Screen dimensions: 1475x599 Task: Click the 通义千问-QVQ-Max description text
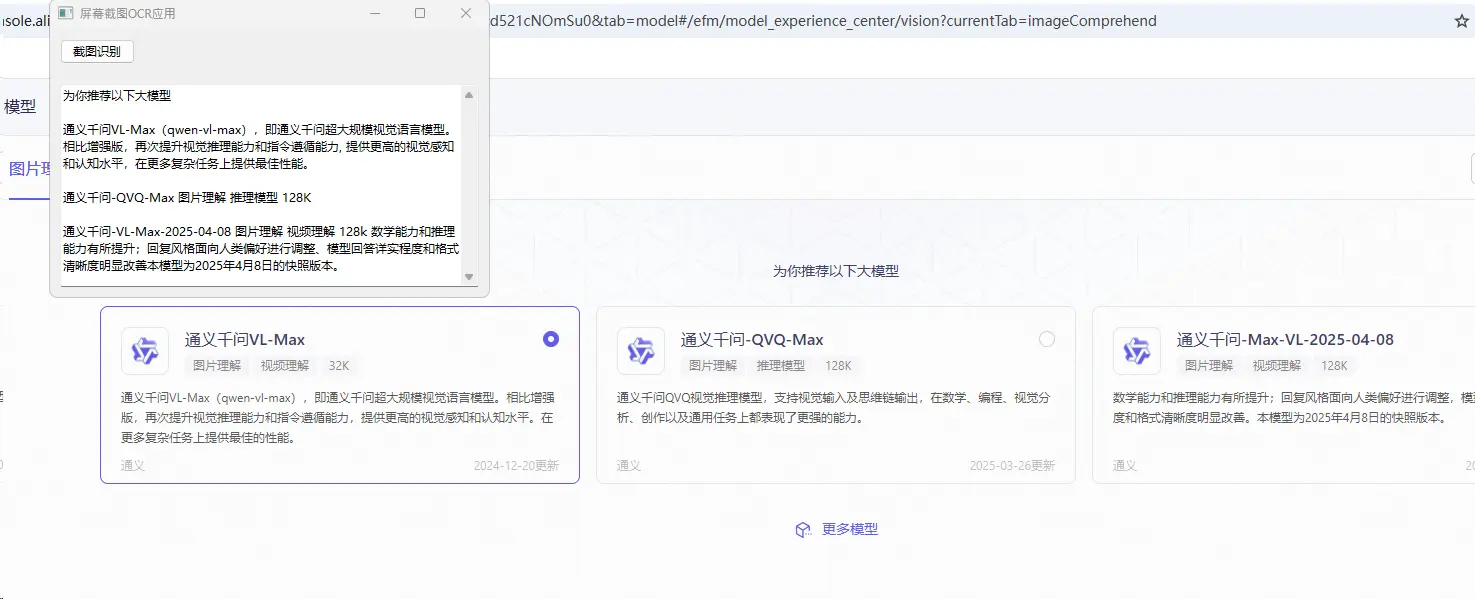tap(832, 407)
